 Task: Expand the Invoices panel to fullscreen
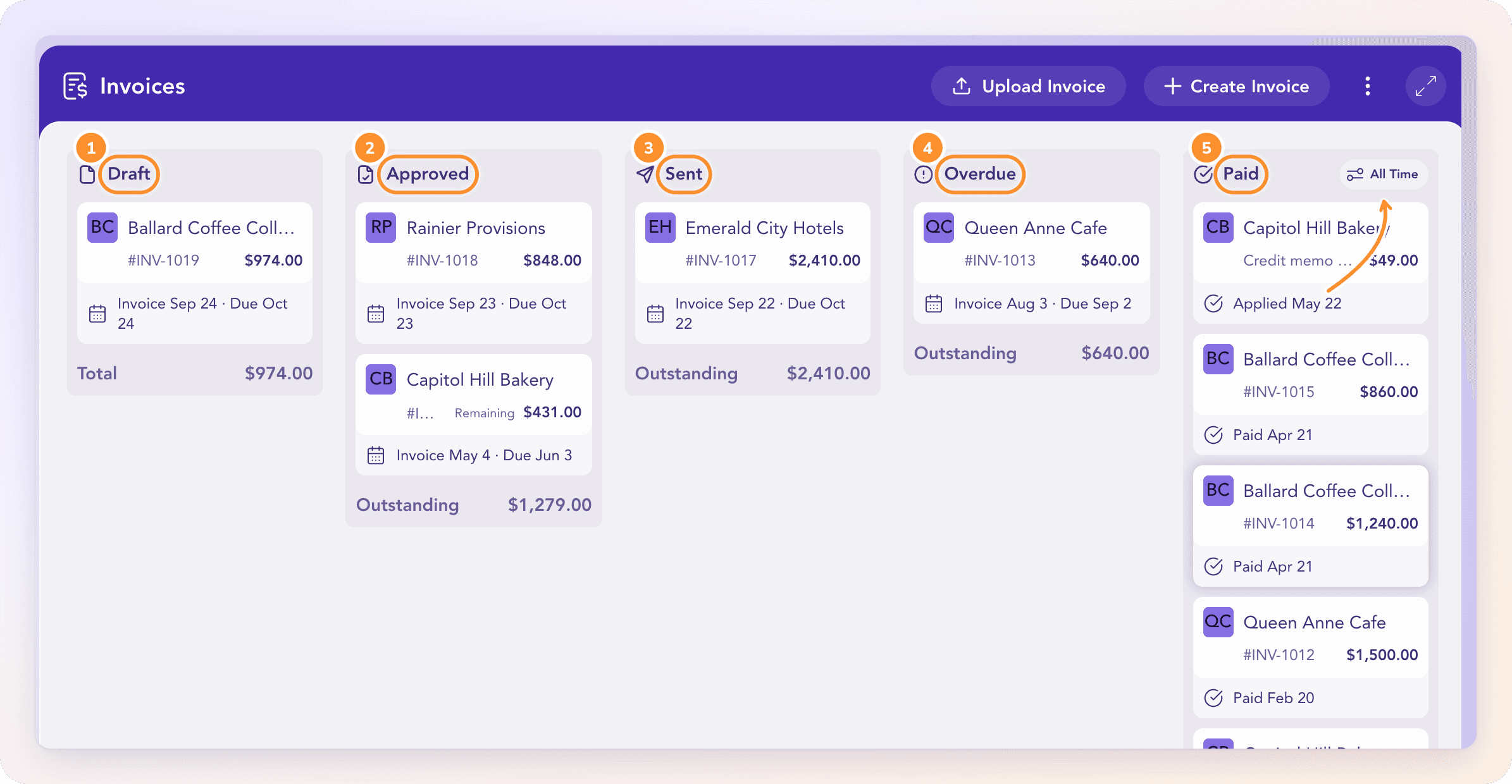tap(1425, 86)
